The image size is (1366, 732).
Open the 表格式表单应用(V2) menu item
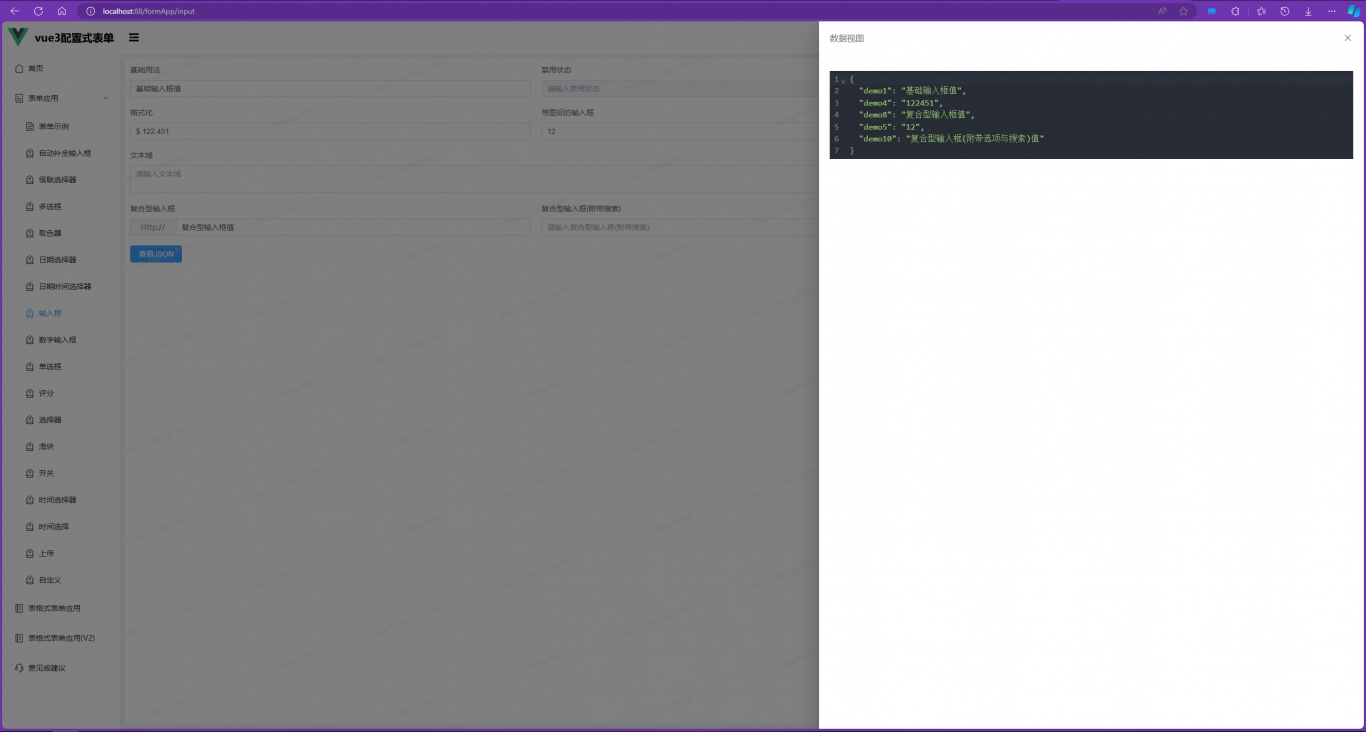pos(62,638)
